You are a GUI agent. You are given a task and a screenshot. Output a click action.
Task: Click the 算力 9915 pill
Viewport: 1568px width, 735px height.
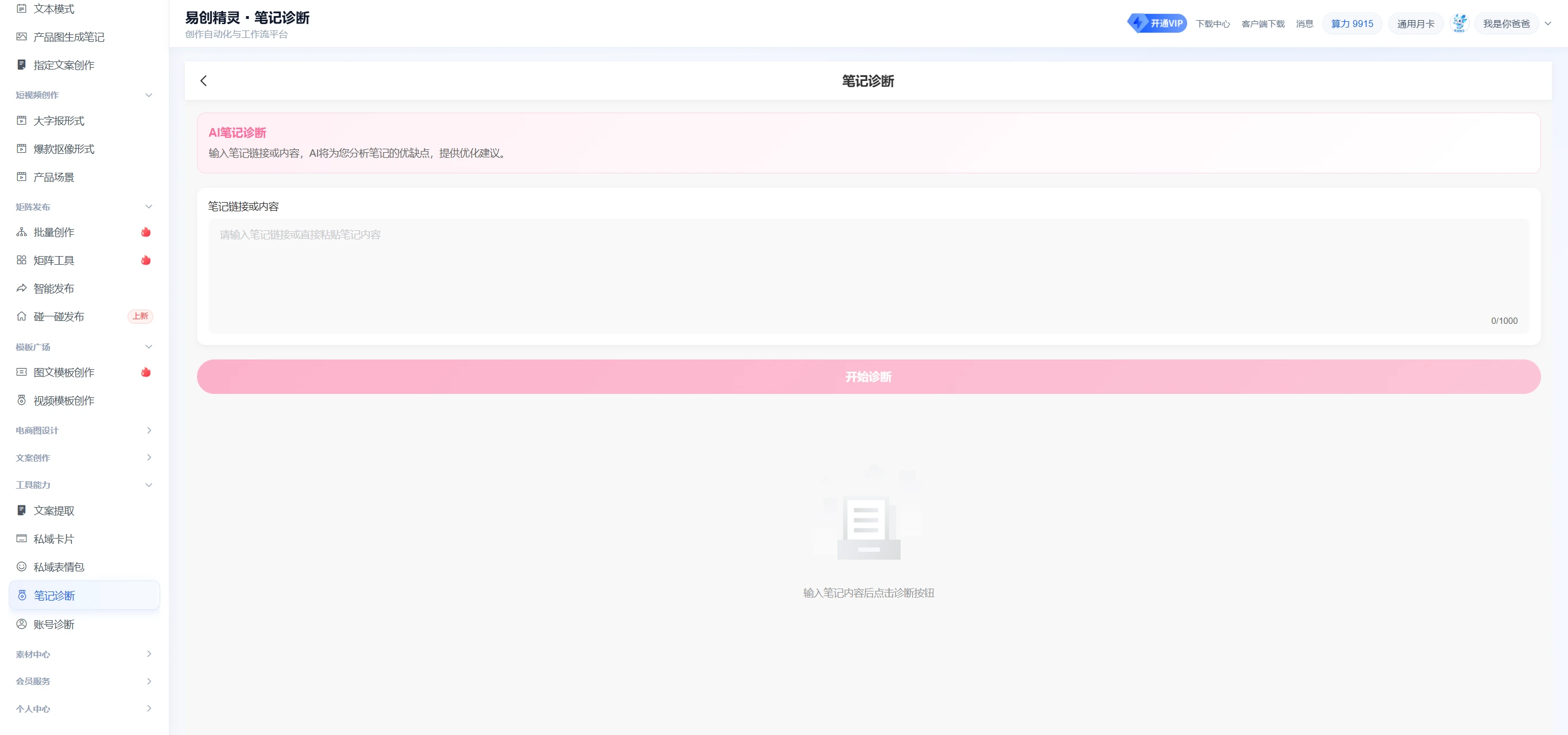pyautogui.click(x=1352, y=24)
